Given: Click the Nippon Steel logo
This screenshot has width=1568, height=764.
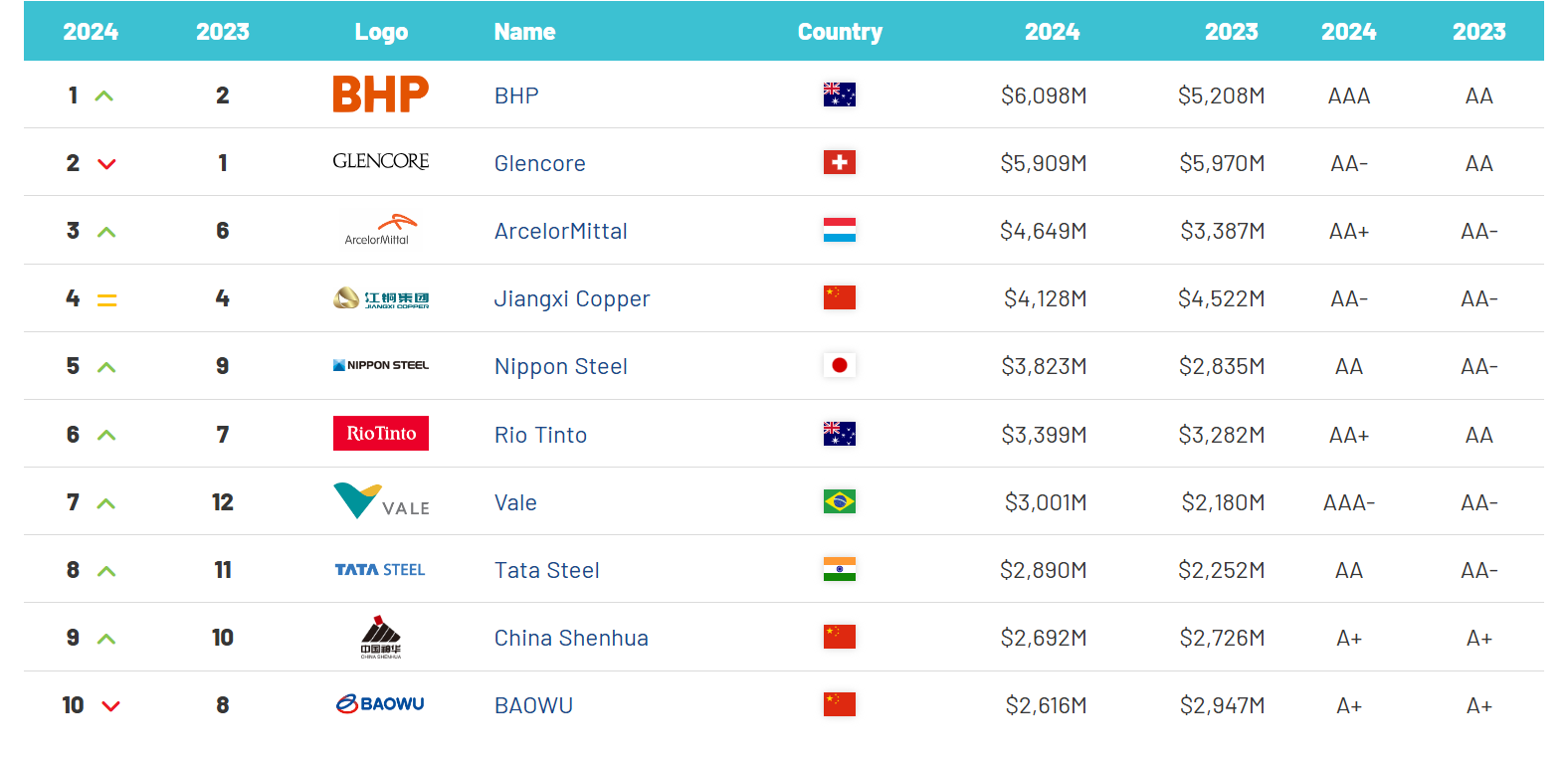Looking at the screenshot, I should tap(380, 365).
